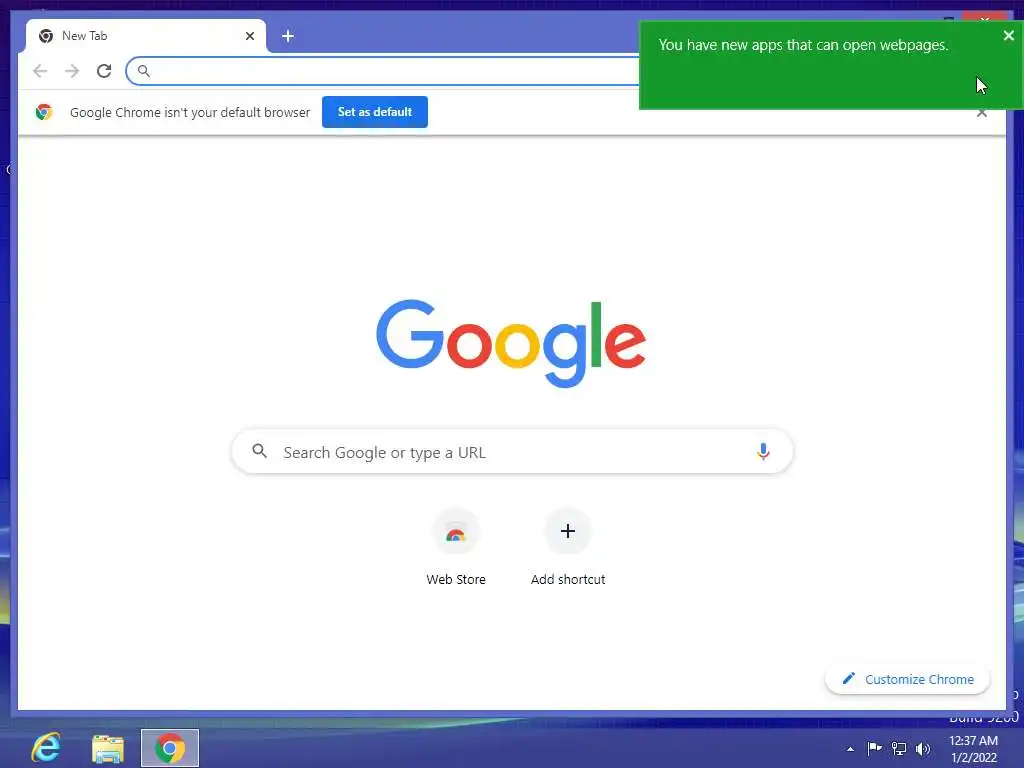Reload the page with refresh icon
Screen dimensions: 1024x768
[104, 71]
